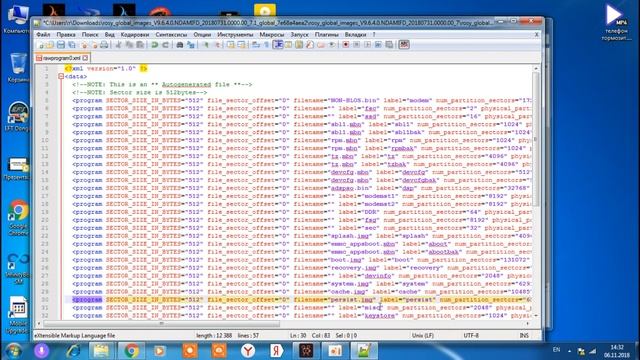Toggle synchronized horizontal scrolling
The height and width of the screenshot is (360, 640).
(x=242, y=45)
